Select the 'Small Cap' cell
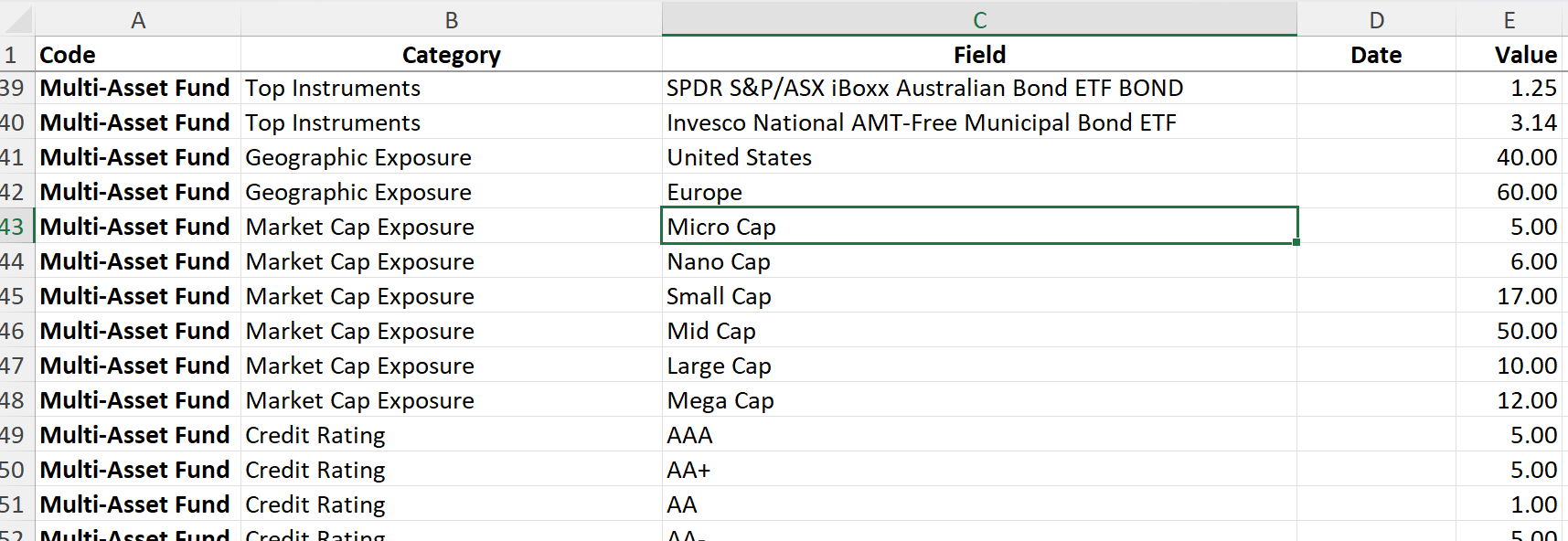The height and width of the screenshot is (541, 1568). pos(979,296)
